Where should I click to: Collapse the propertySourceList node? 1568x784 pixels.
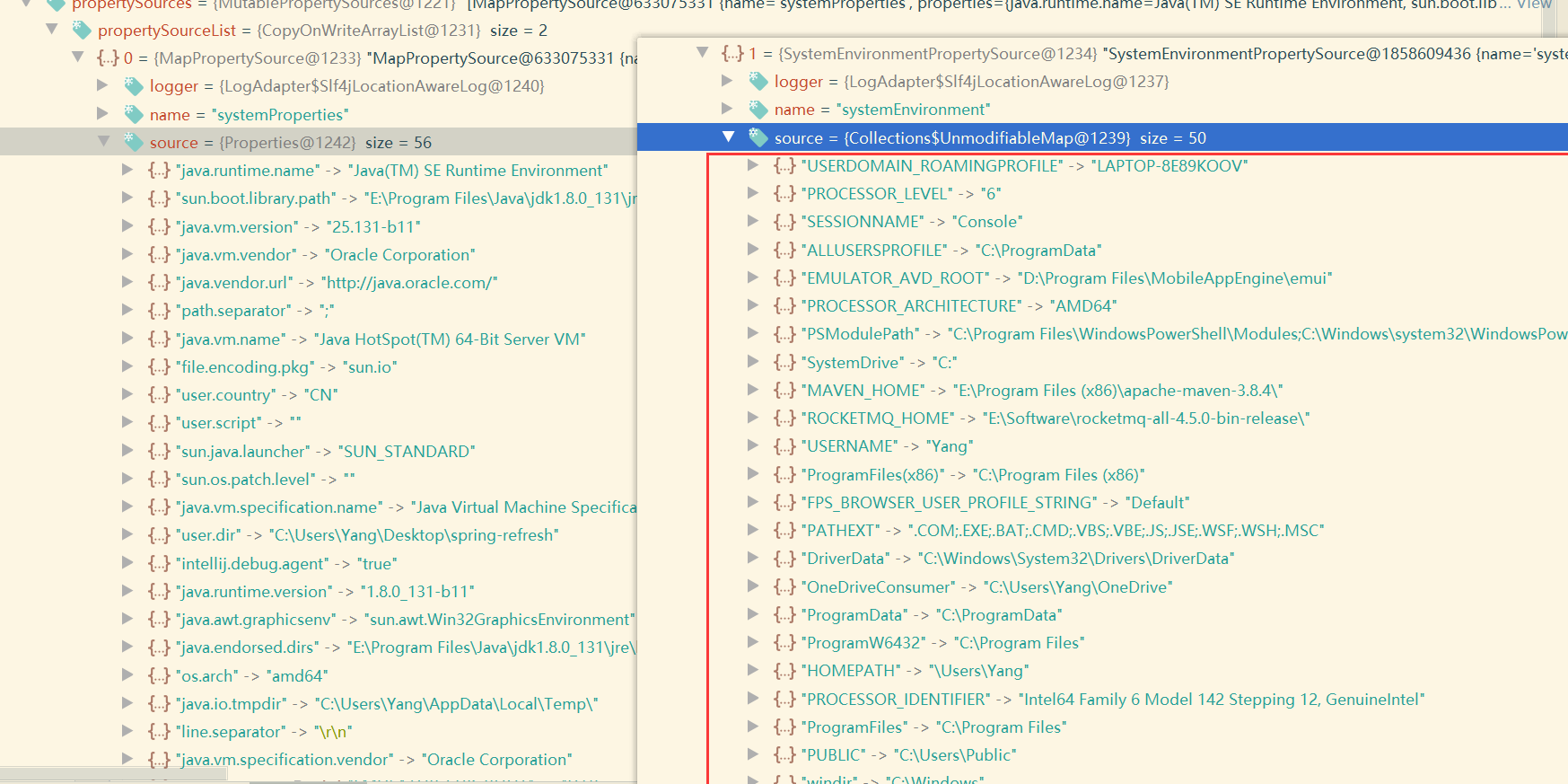pyautogui.click(x=52, y=30)
